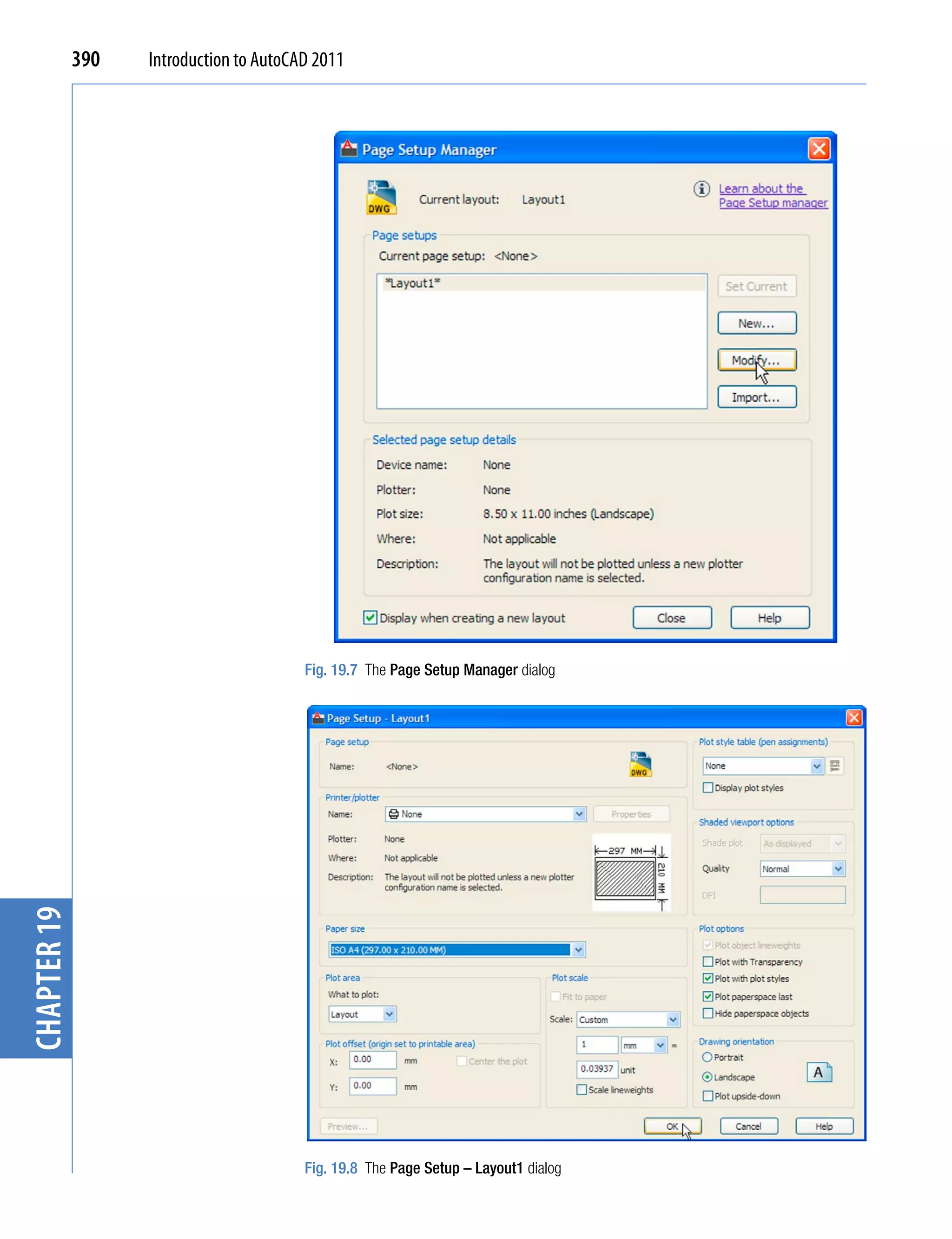
Task: Toggle Hide paperspace objects checkbox
Action: pyautogui.click(x=708, y=1013)
